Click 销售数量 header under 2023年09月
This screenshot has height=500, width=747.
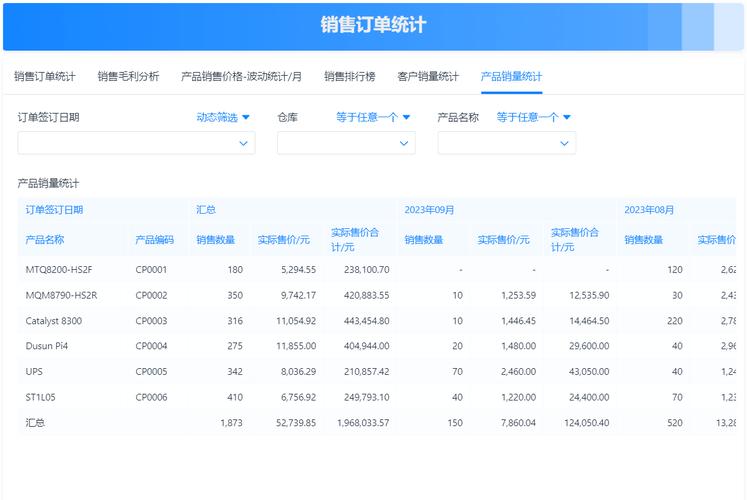pos(424,240)
